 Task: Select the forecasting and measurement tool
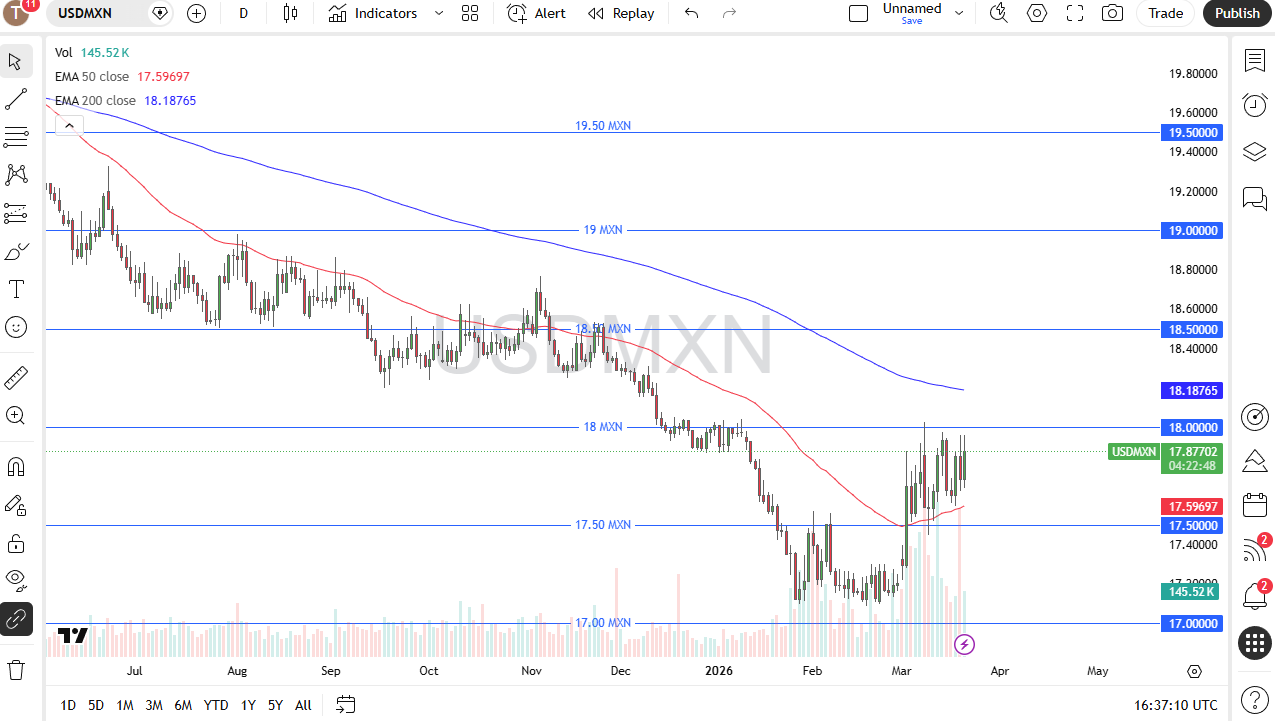[16, 213]
